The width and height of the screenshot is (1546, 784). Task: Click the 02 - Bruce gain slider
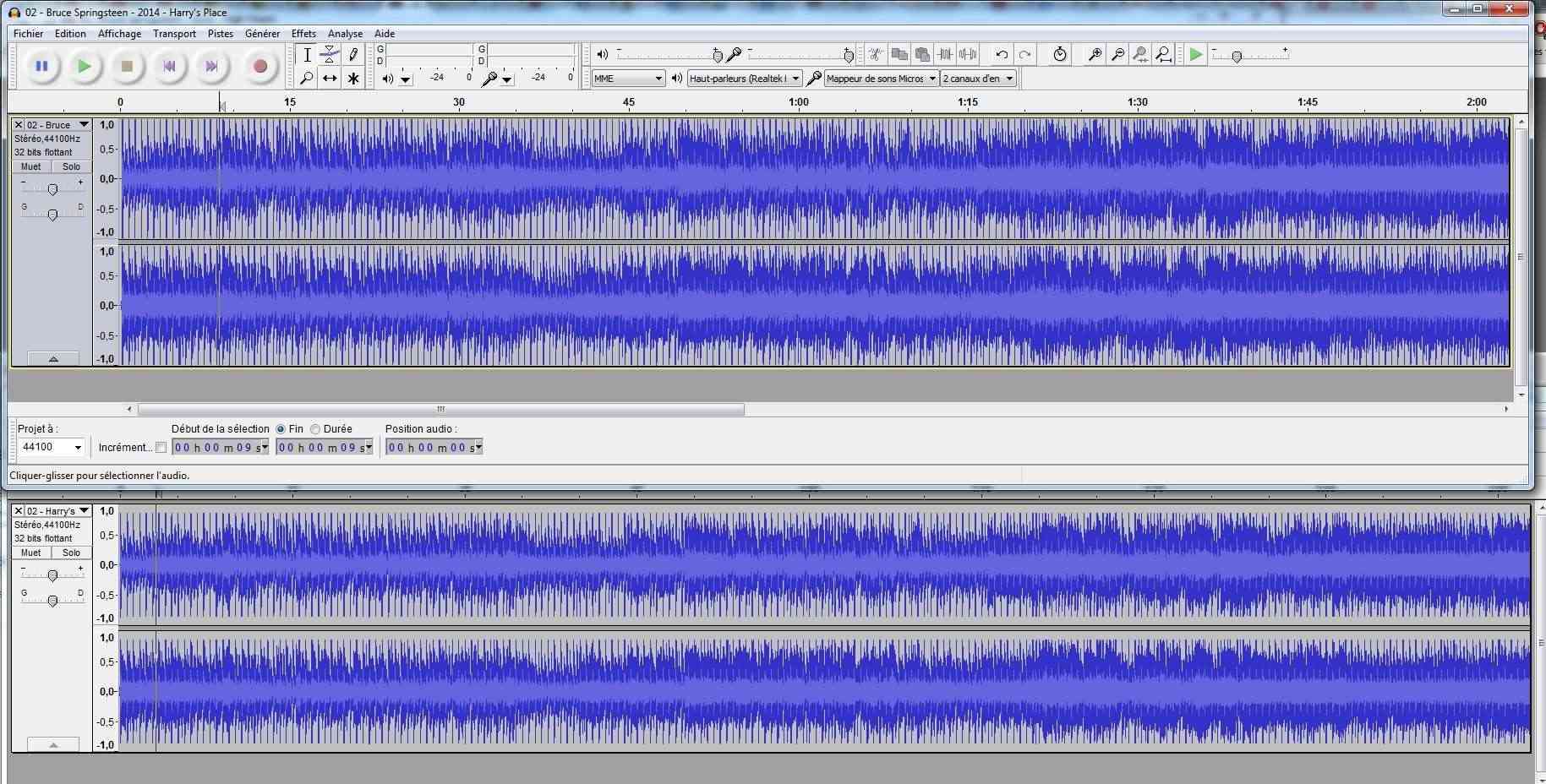[x=52, y=188]
